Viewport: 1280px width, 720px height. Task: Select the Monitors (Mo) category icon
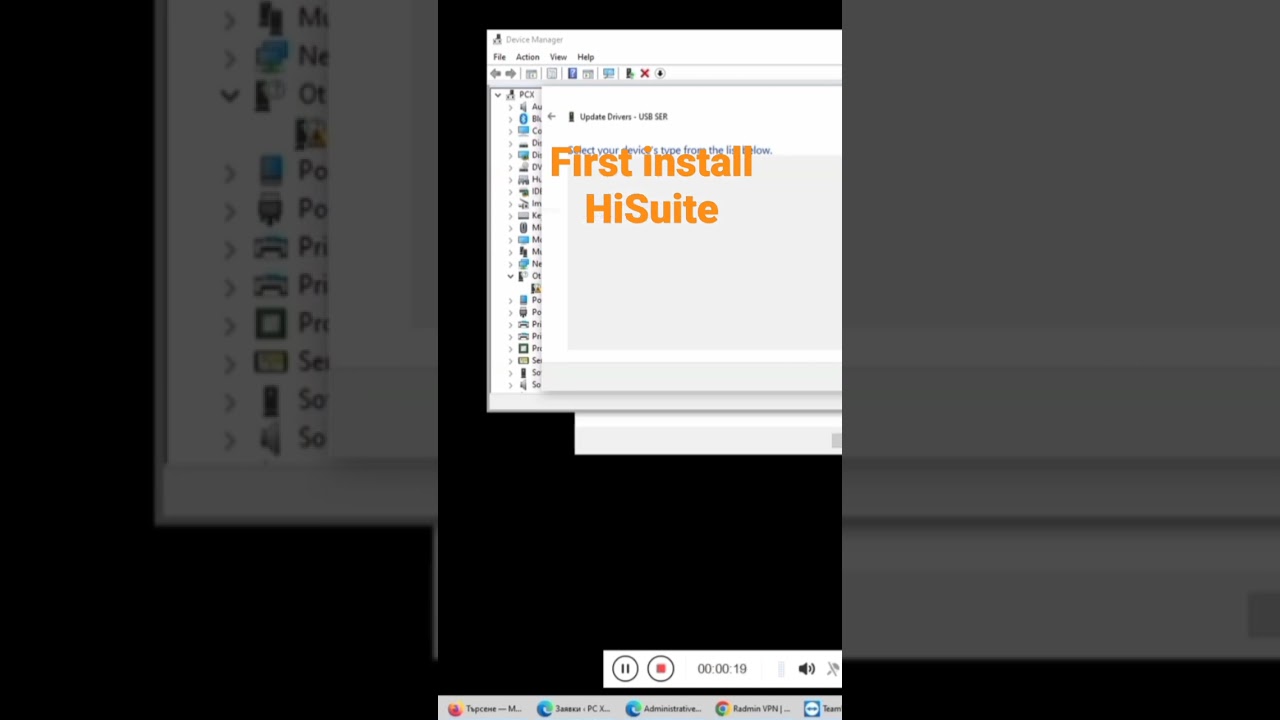523,239
